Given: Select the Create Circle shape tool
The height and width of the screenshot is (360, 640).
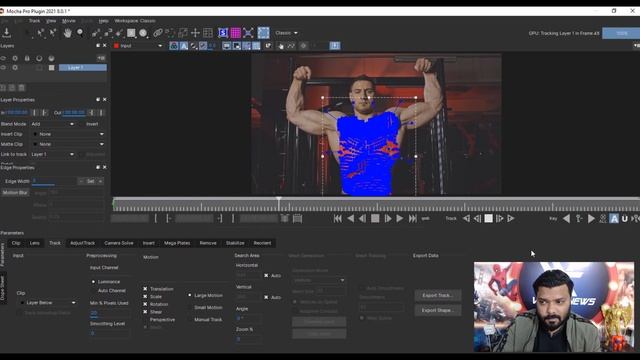Looking at the screenshot, I should tap(143, 33).
